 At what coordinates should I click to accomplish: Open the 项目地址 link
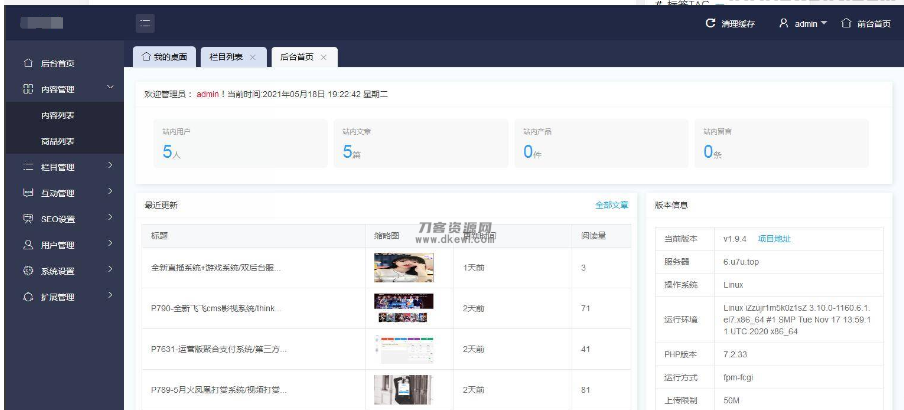[774, 239]
